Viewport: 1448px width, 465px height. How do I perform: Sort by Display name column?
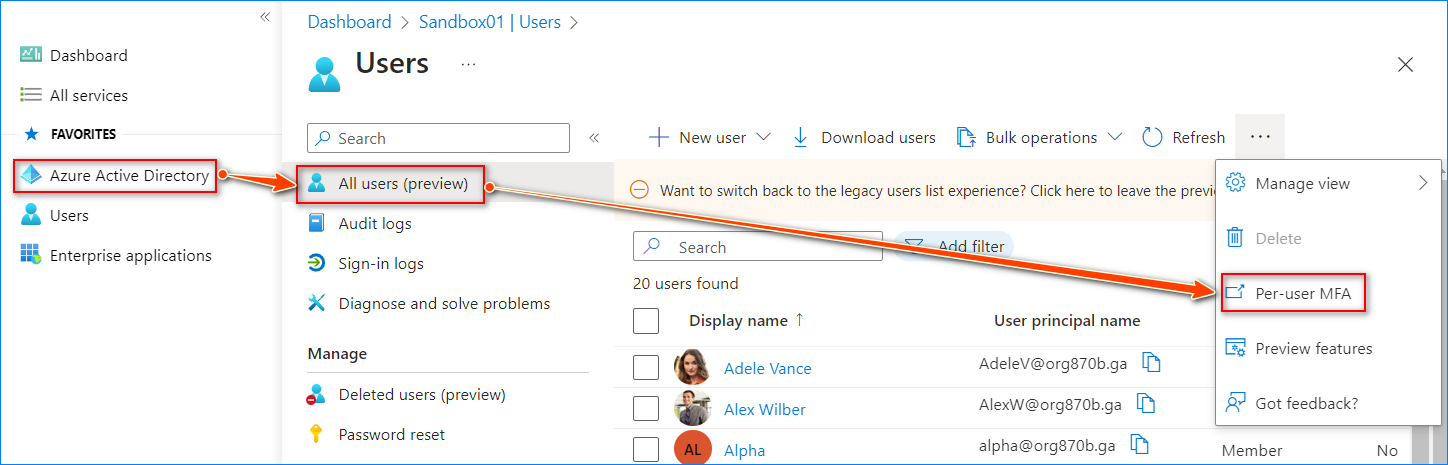(x=746, y=321)
